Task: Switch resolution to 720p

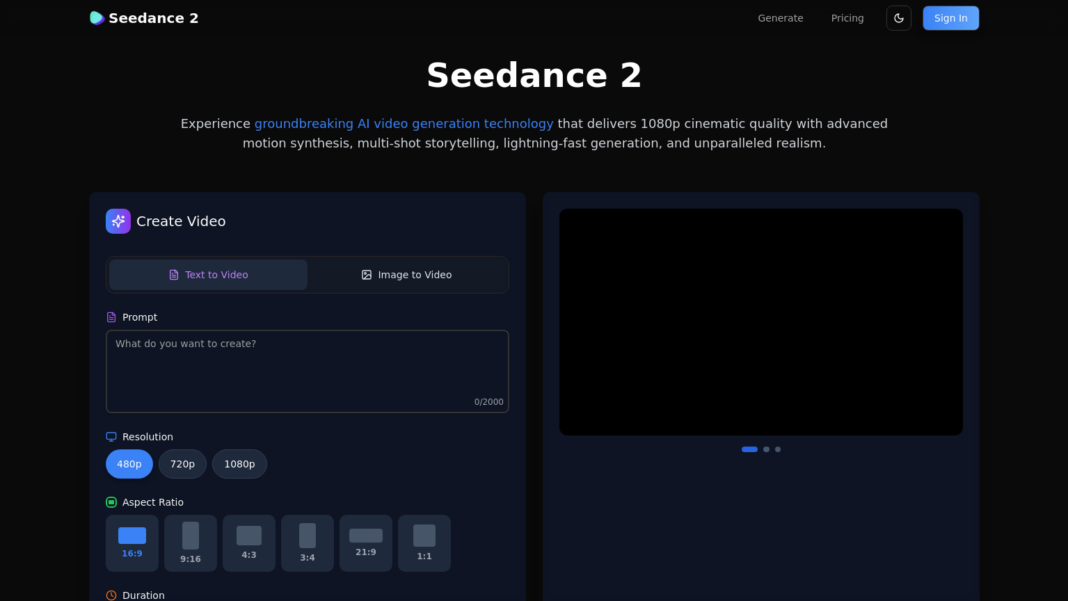Action: [182, 464]
